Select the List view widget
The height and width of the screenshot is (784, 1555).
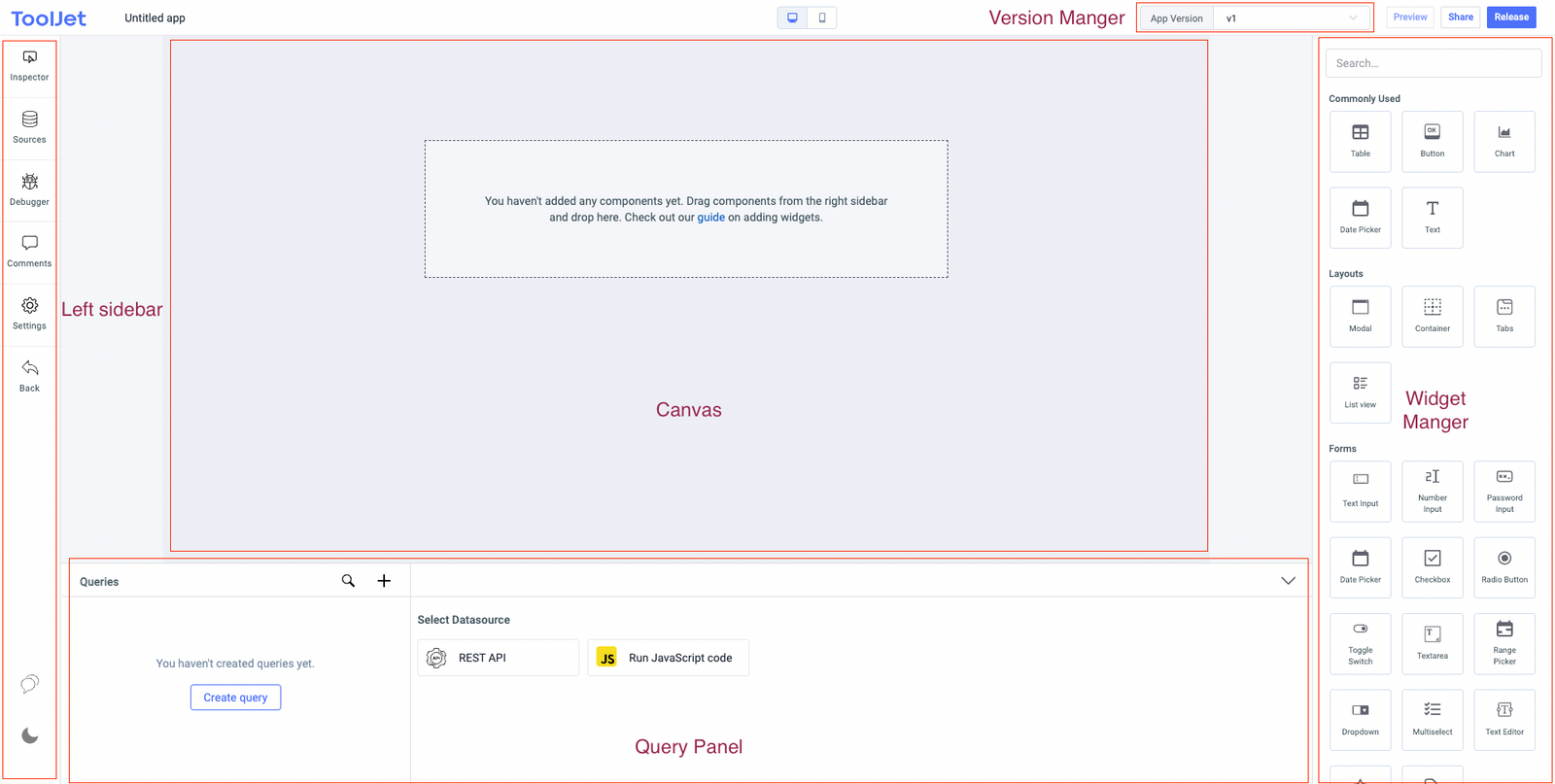[1361, 392]
